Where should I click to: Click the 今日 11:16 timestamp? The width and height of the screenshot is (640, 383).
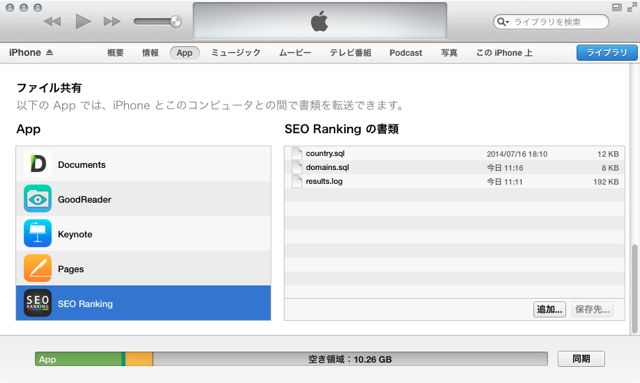tap(505, 168)
